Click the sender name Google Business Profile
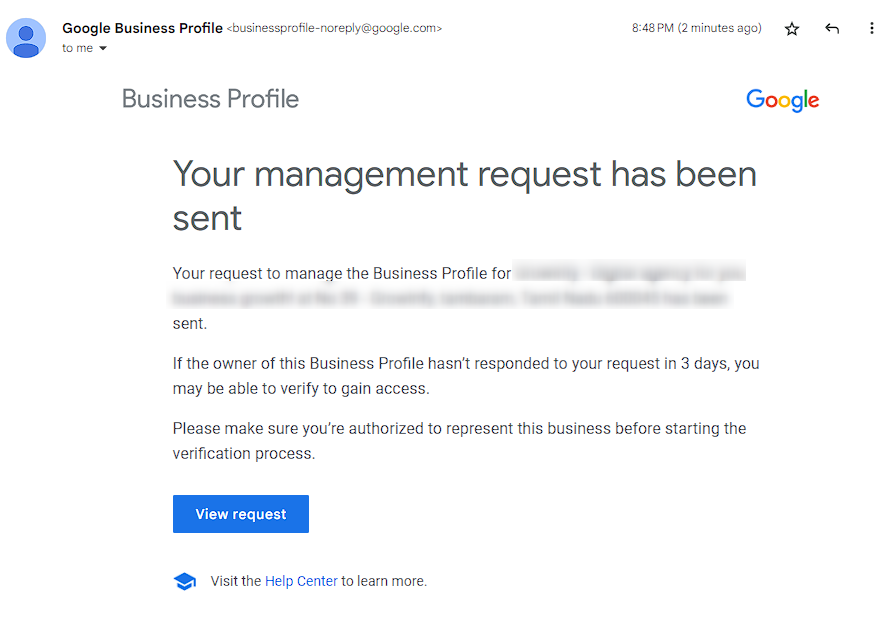Screen dimensions: 892x621 [142, 28]
